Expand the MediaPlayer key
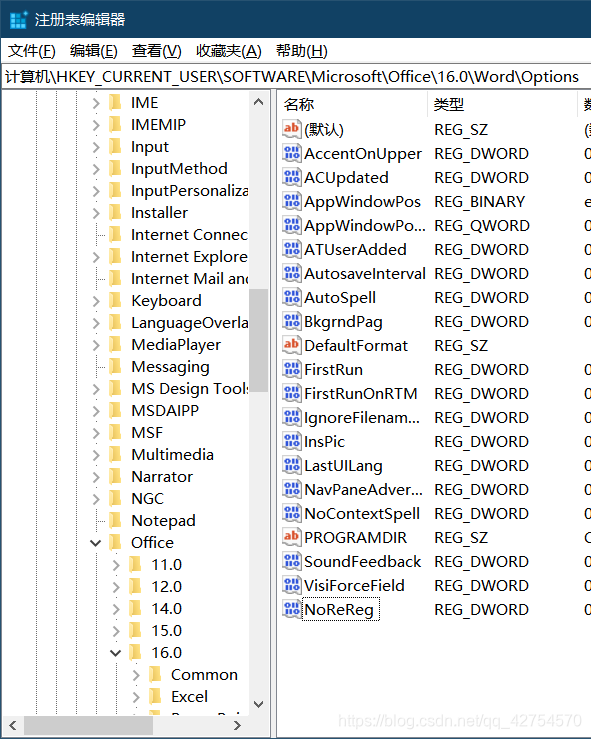 click(96, 345)
